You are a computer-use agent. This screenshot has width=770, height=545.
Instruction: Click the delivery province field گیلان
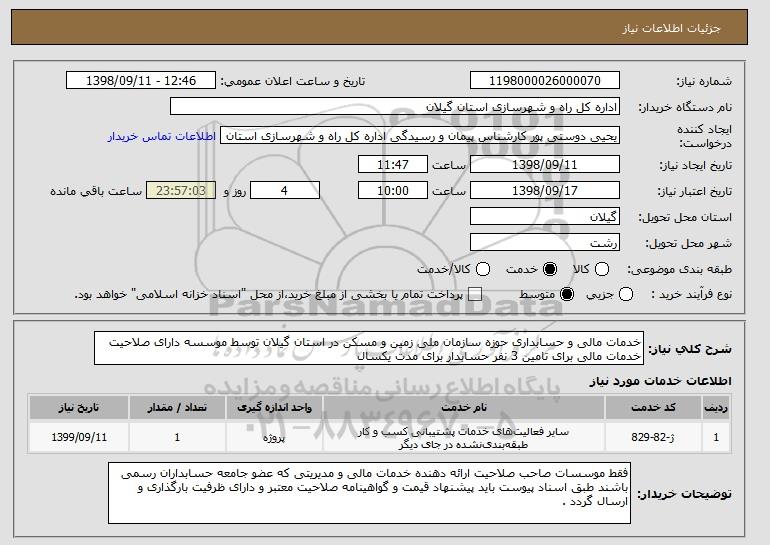545,217
